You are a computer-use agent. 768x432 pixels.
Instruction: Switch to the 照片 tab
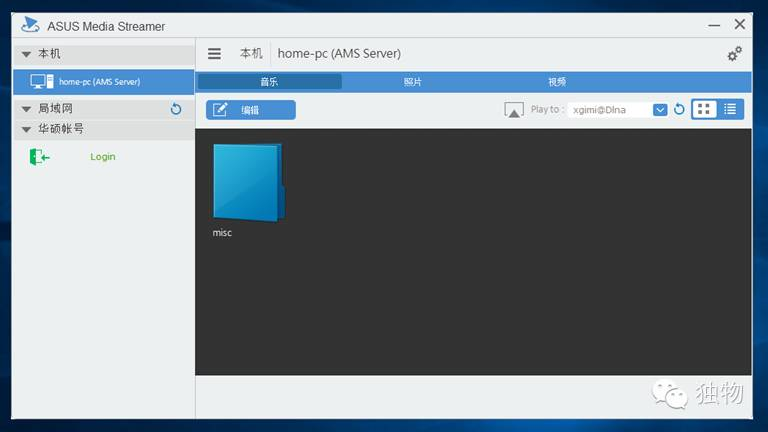tap(413, 82)
